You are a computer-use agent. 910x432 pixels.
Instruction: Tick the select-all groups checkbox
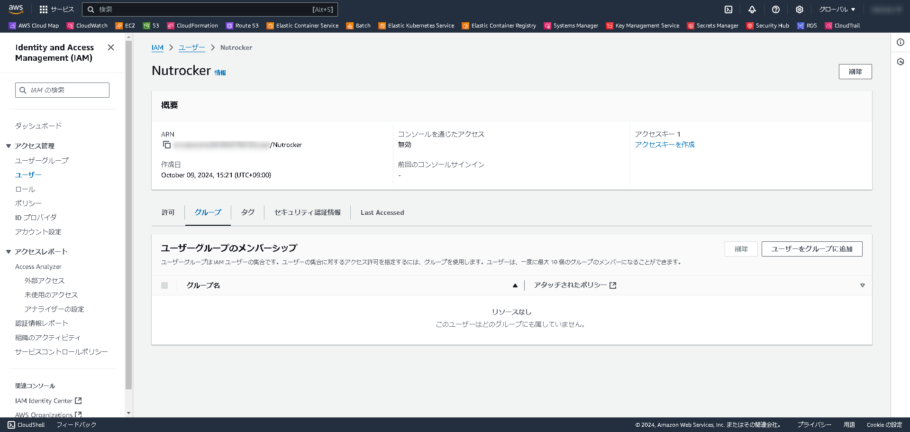pos(165,285)
